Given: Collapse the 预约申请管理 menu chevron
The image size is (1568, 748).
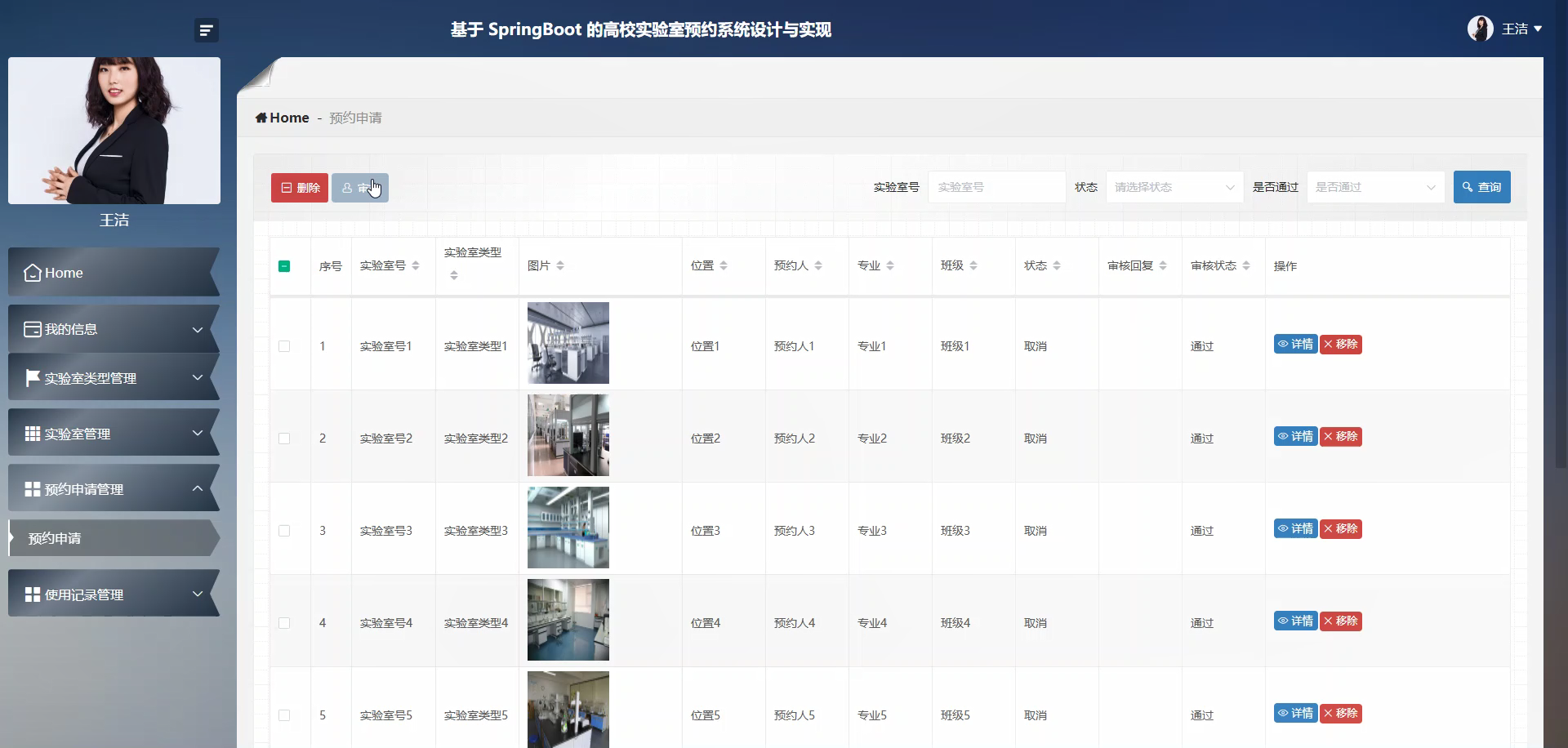Looking at the screenshot, I should coord(198,488).
